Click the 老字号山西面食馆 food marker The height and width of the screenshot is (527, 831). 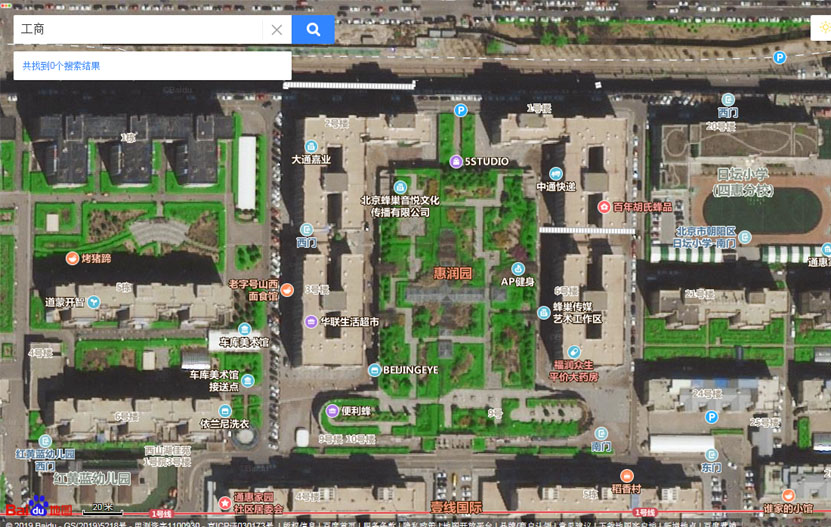[x=287, y=289]
